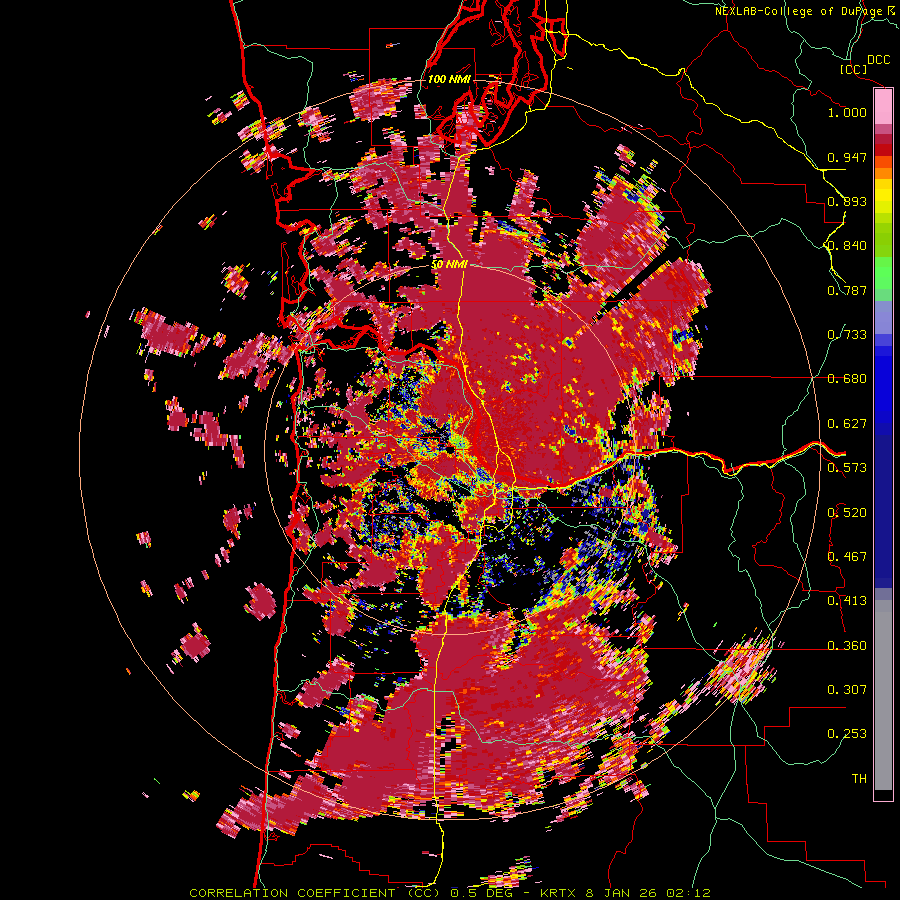
Task: Pick the 0.840 scale value
Action: click(847, 246)
